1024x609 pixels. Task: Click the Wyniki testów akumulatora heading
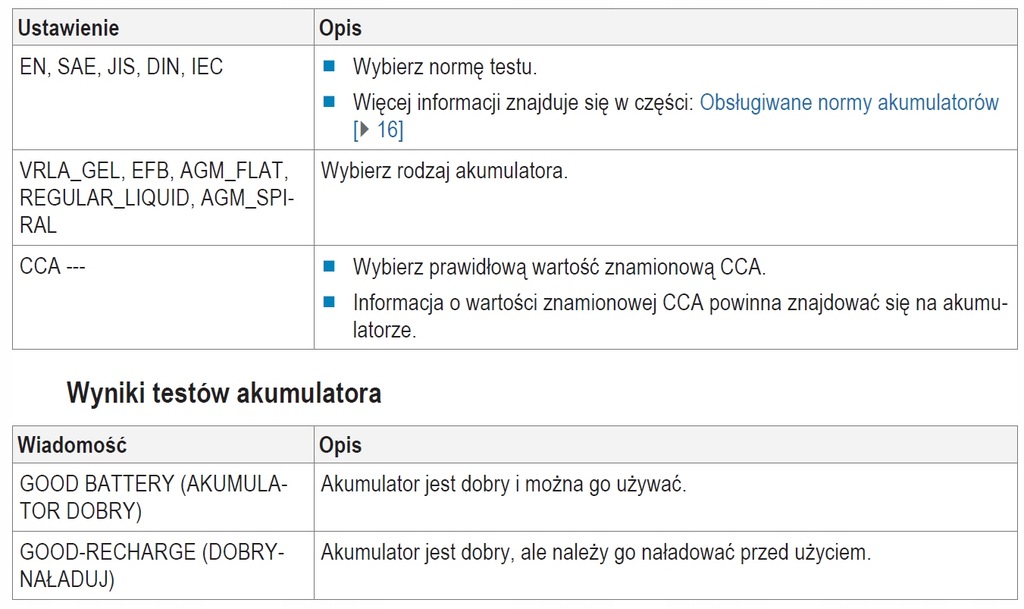(x=223, y=393)
